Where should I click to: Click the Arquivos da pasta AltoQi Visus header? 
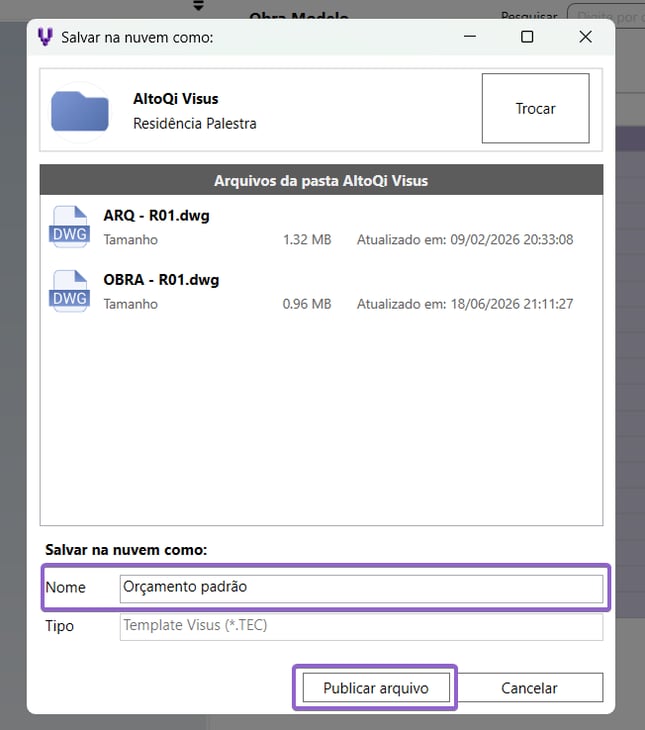click(321, 180)
